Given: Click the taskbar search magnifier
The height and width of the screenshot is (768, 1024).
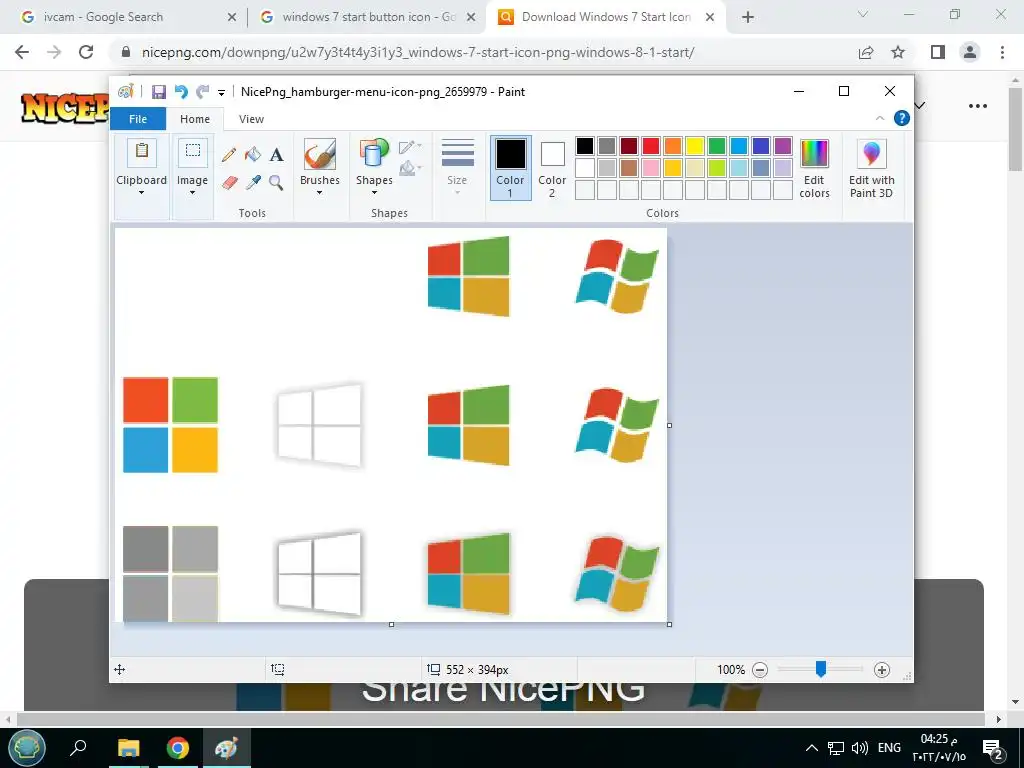Looking at the screenshot, I should tap(78, 748).
